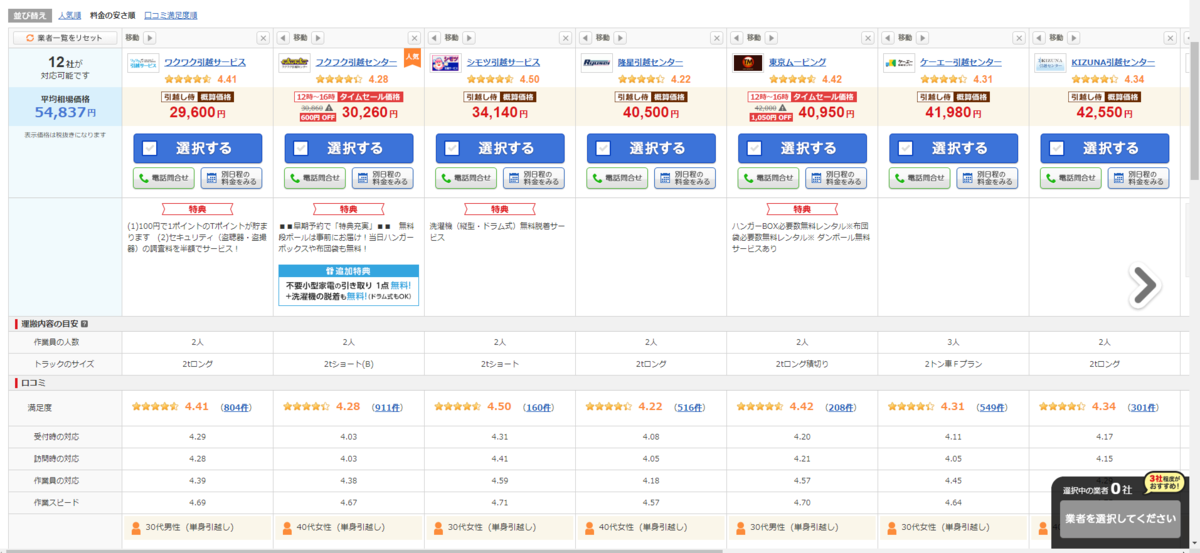
Task: View other-date prices for 隆星引越センター
Action: 684,178
